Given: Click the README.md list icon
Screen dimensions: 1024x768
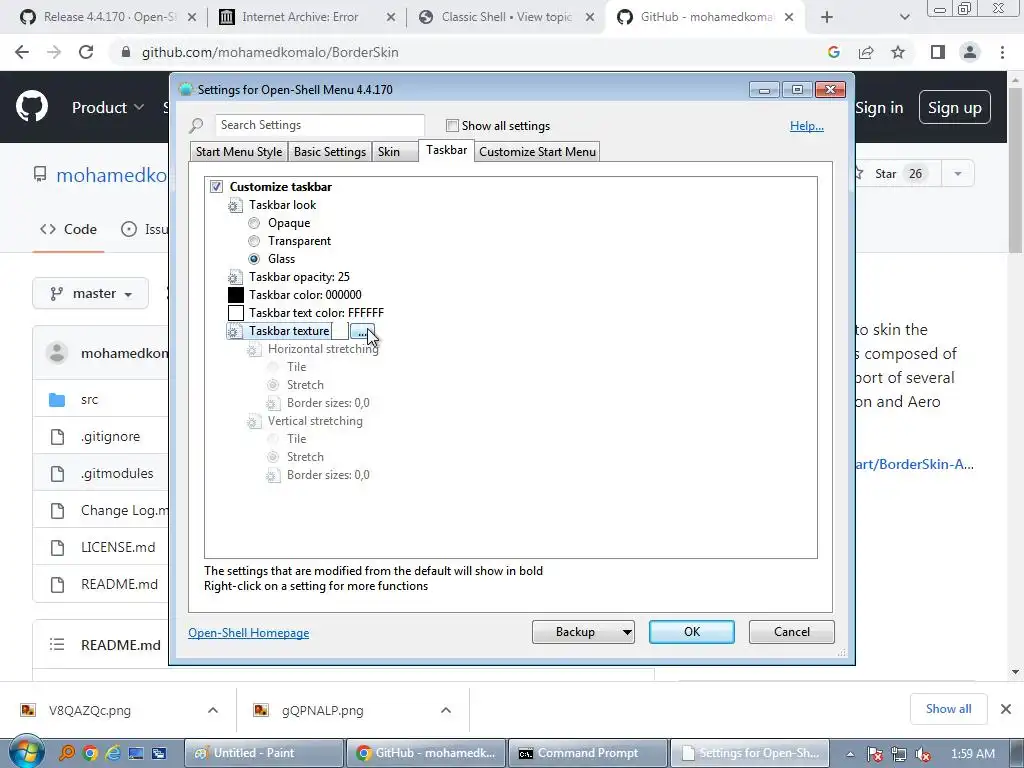Looking at the screenshot, I should 57,645.
